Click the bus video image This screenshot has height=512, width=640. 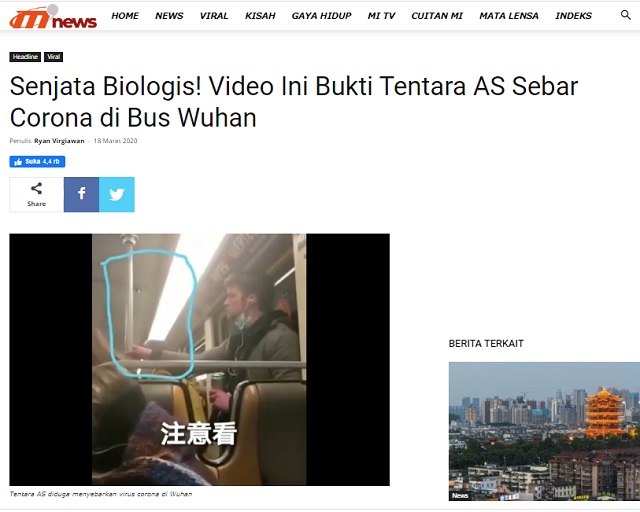(200, 359)
